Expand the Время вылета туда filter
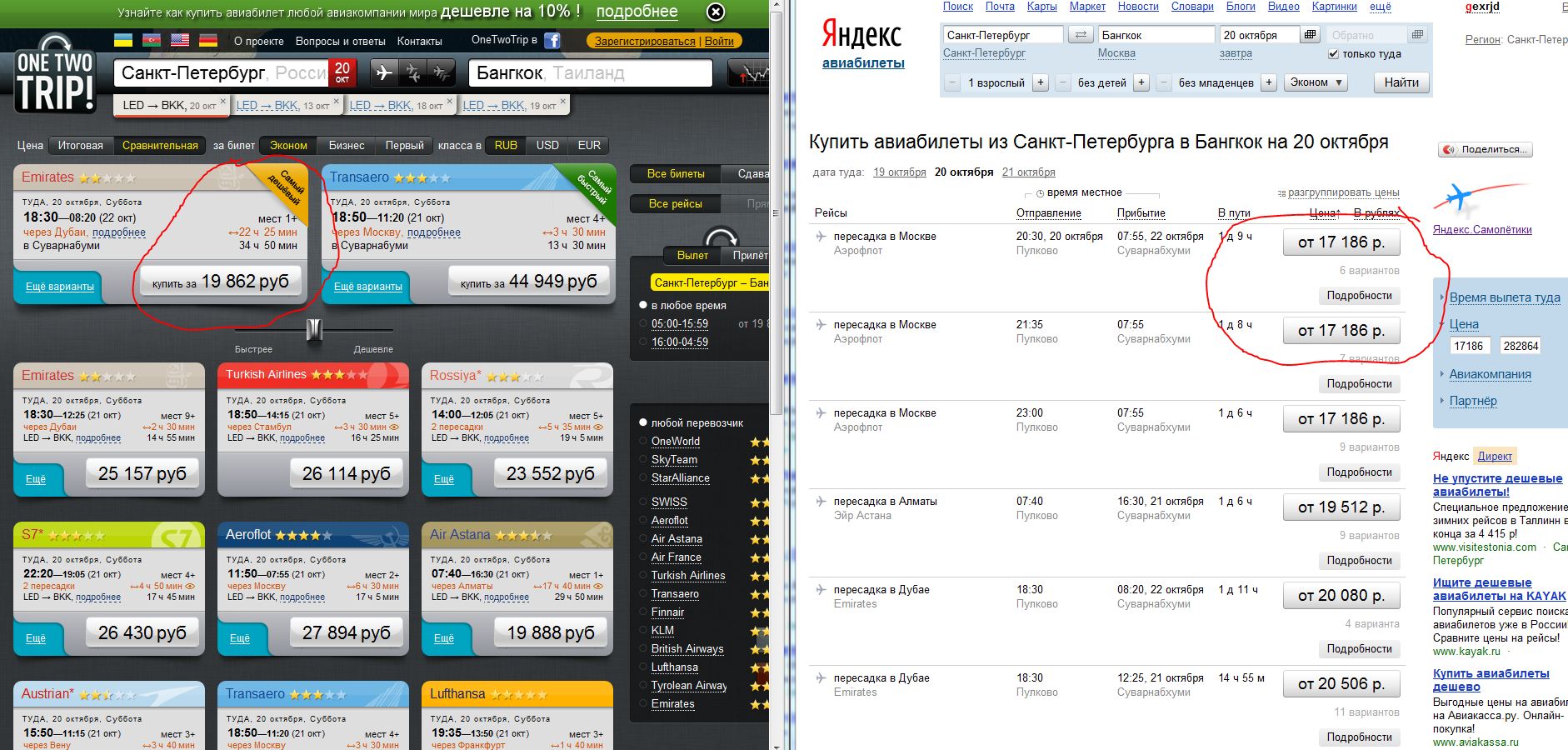The image size is (1568, 750). [1505, 297]
